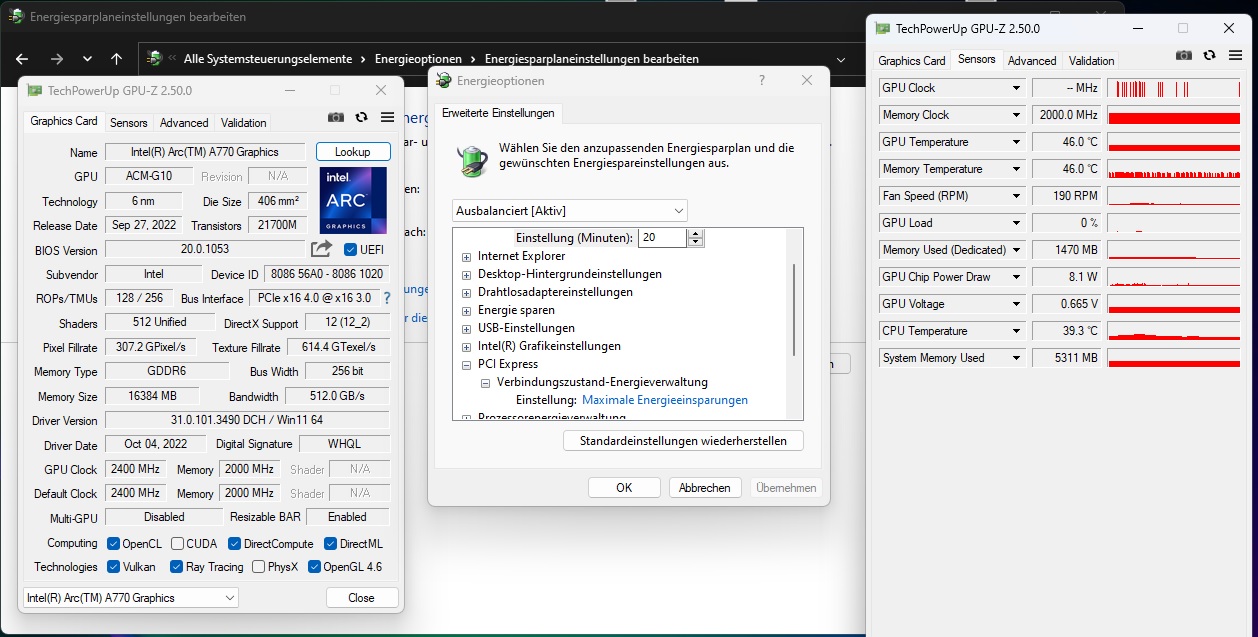The width and height of the screenshot is (1258, 637).
Task: Click the refresh icon in Sensors GPU-Z window
Action: 1209,55
